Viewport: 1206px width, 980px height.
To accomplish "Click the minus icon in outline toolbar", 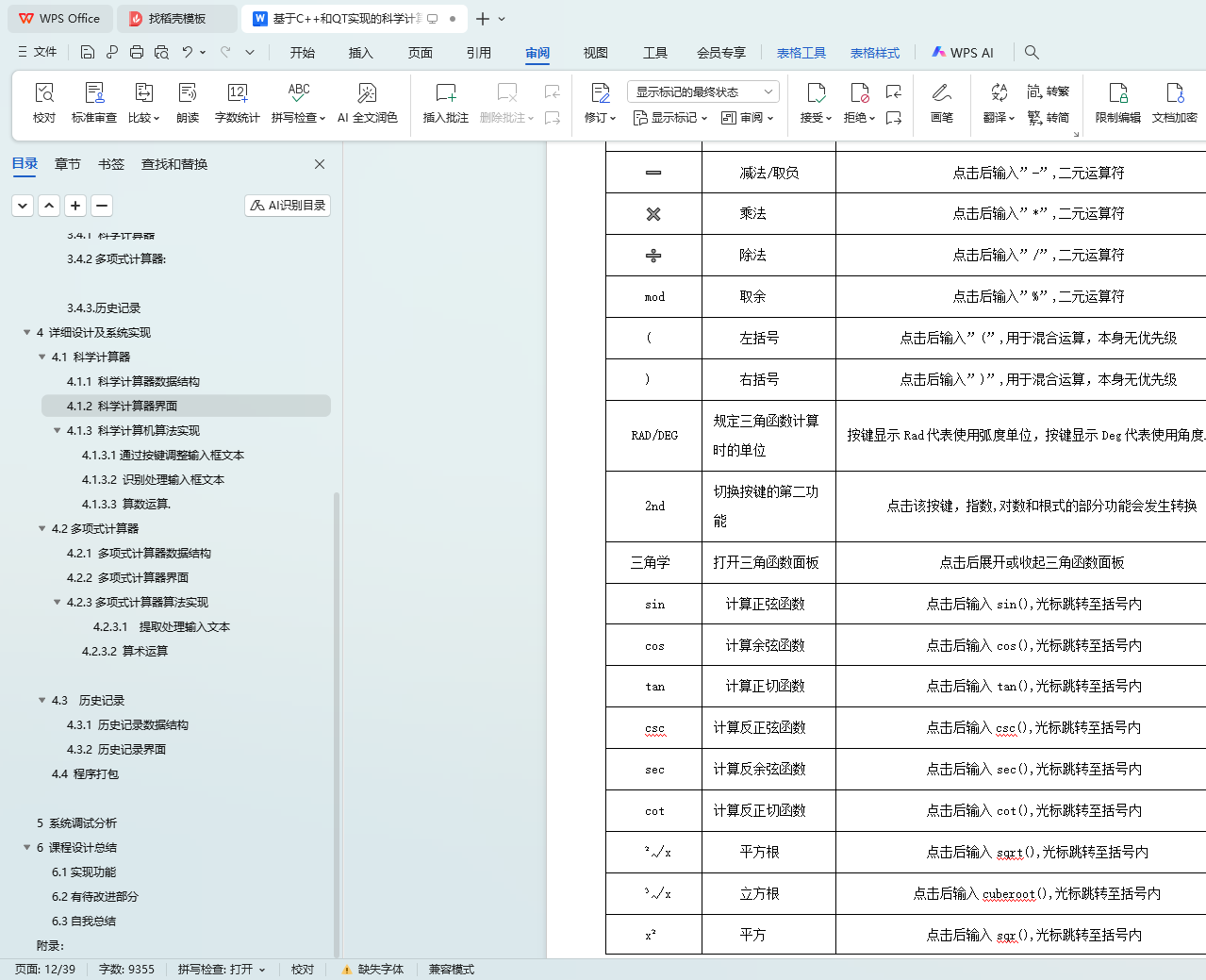I will tap(102, 205).
